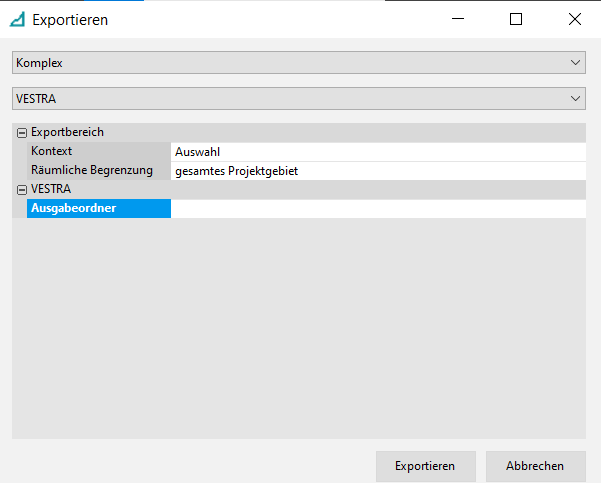Click the Exportieren title bar text
The width and height of the screenshot is (601, 483).
[70, 19]
